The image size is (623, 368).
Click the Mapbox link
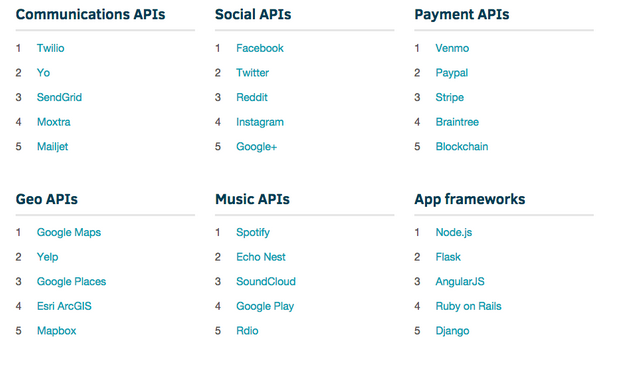(56, 331)
